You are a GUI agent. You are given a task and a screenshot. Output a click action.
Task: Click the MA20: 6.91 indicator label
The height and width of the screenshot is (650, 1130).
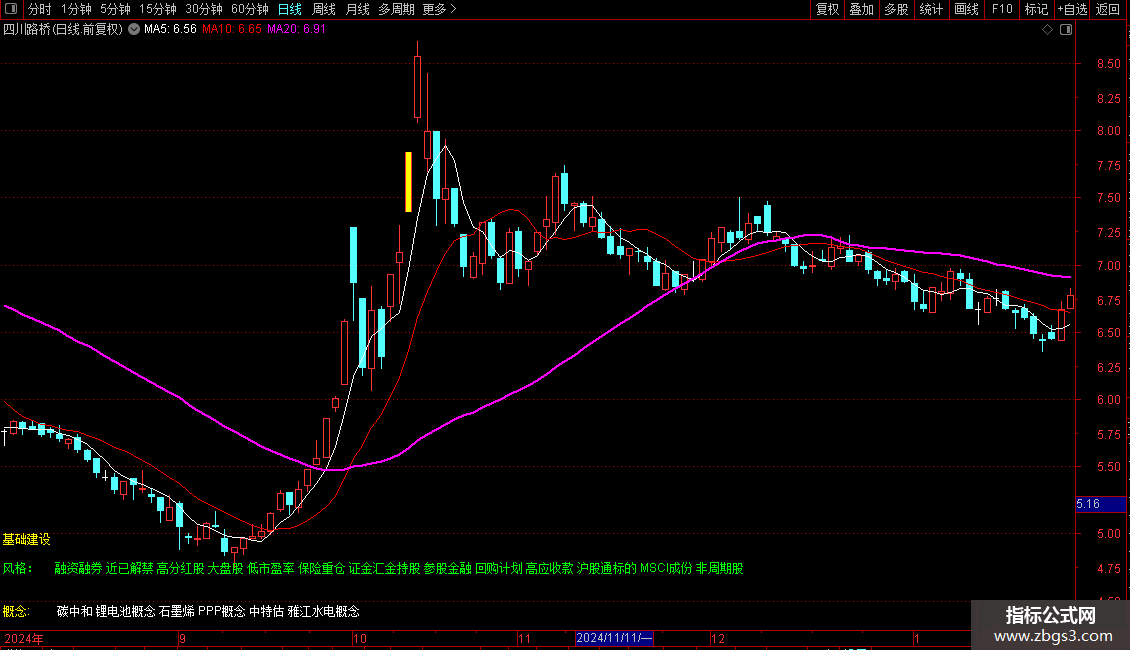click(x=296, y=29)
